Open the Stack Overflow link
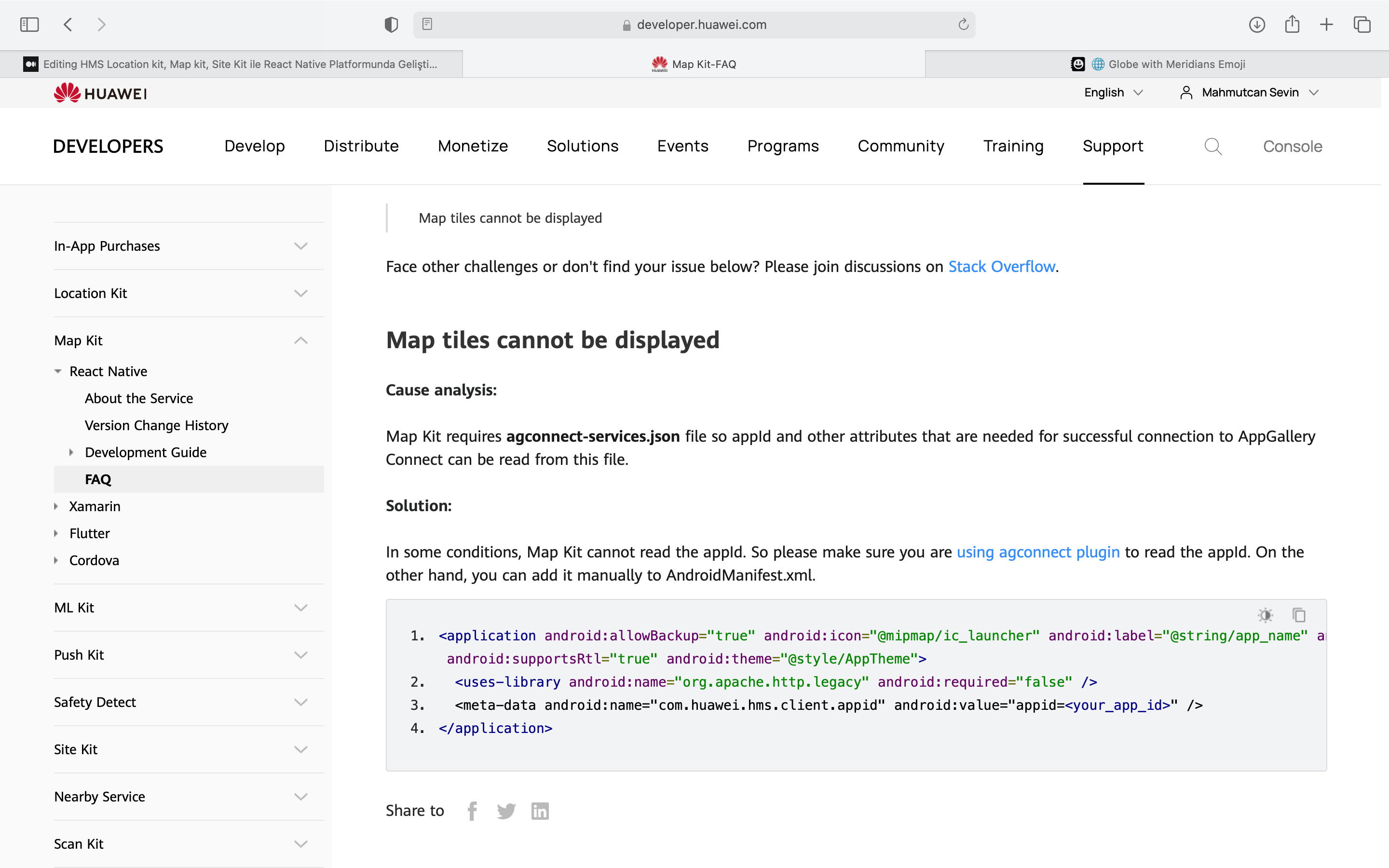Viewport: 1389px width, 868px height. [x=1002, y=267]
